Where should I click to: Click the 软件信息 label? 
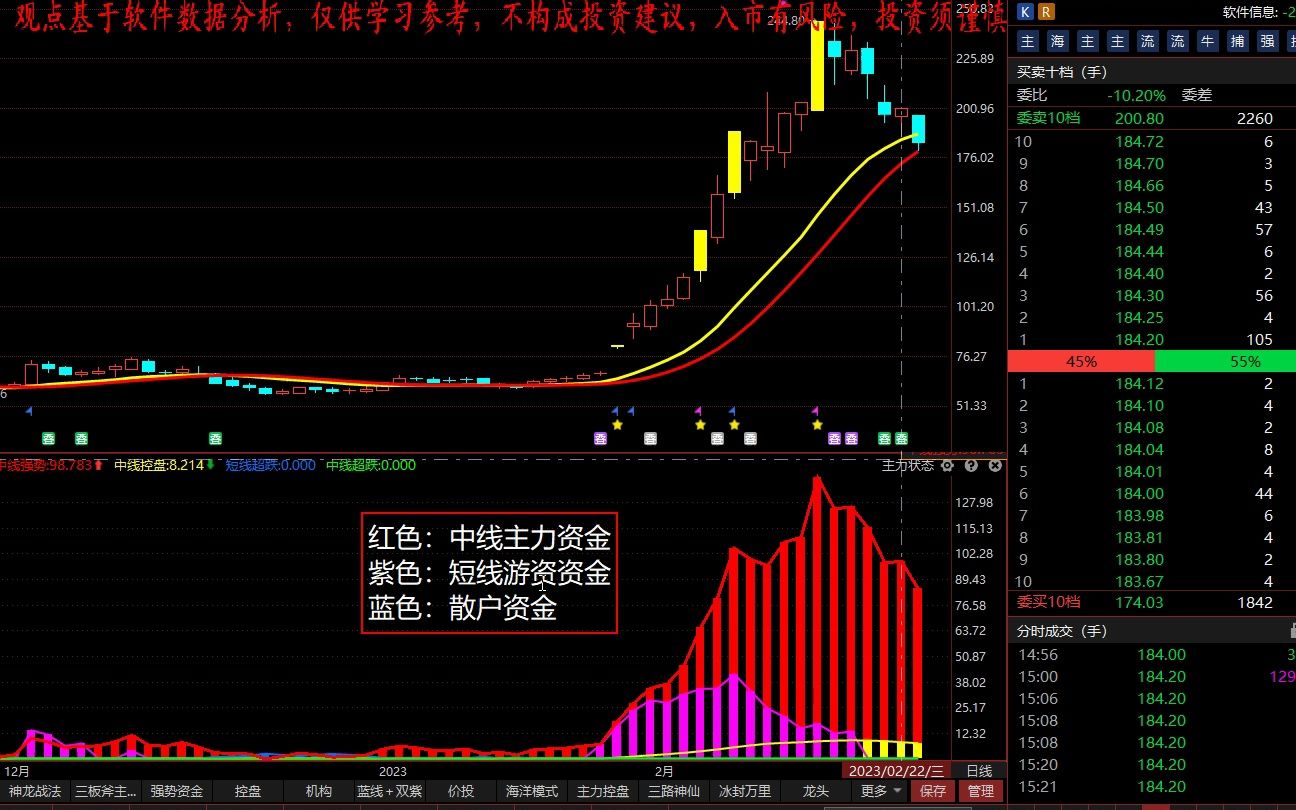tap(1249, 12)
